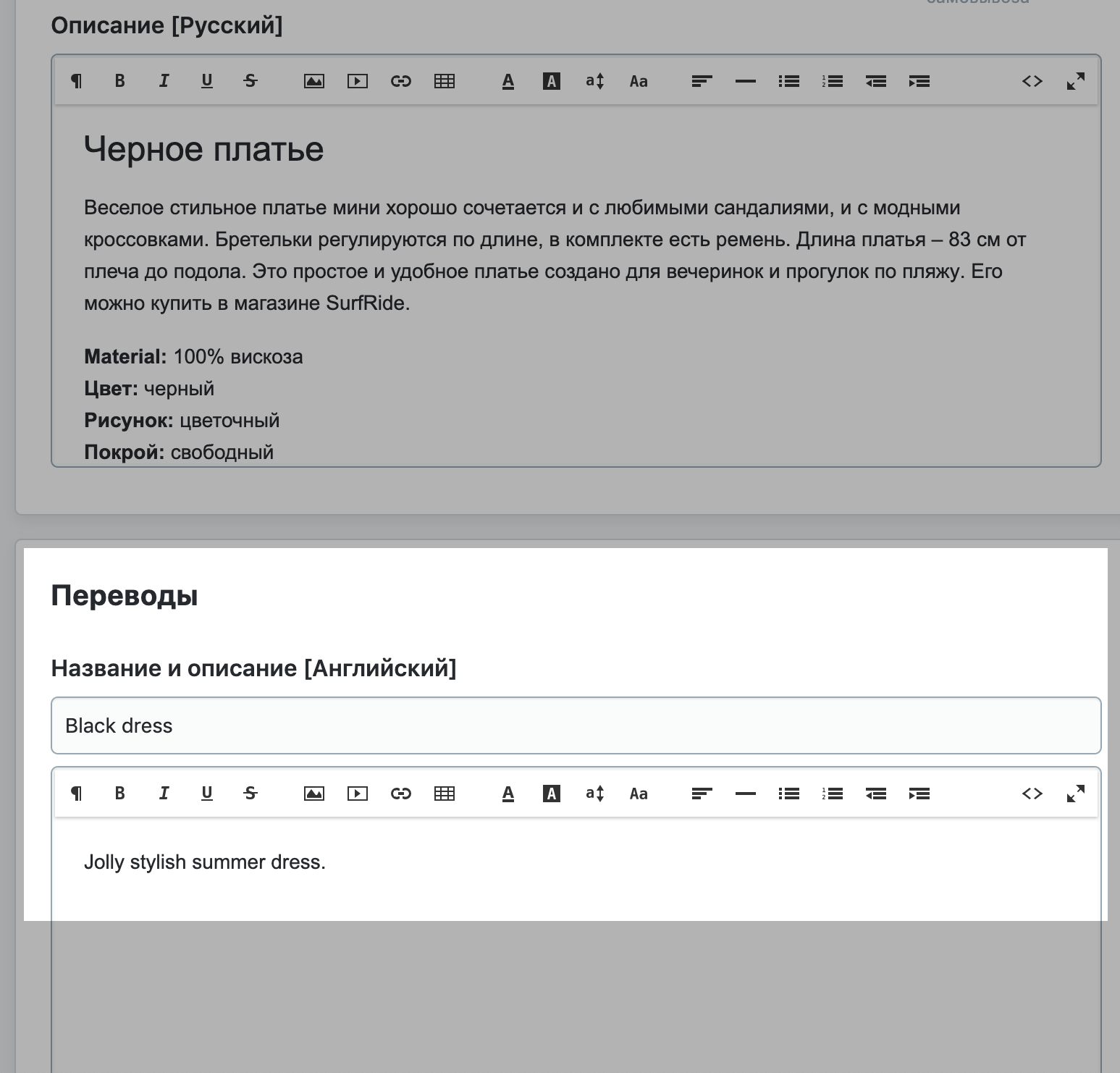Toggle italic in Russian description toolbar
The width and height of the screenshot is (1120, 1073).
pos(164,81)
